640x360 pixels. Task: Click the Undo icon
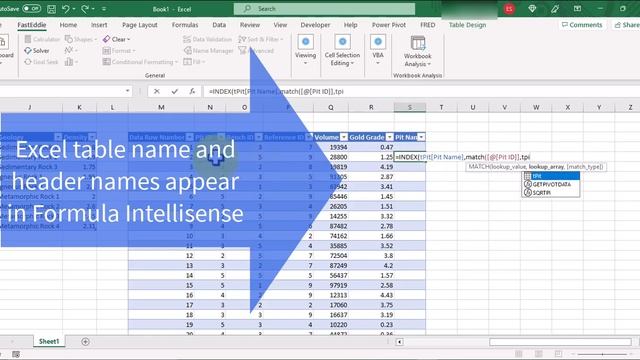65,9
